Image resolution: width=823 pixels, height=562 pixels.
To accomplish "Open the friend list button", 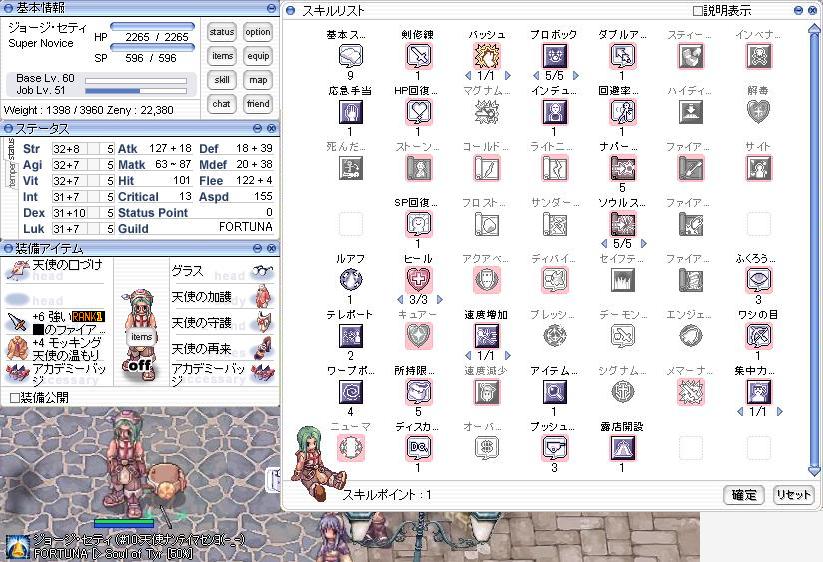I will pos(258,104).
